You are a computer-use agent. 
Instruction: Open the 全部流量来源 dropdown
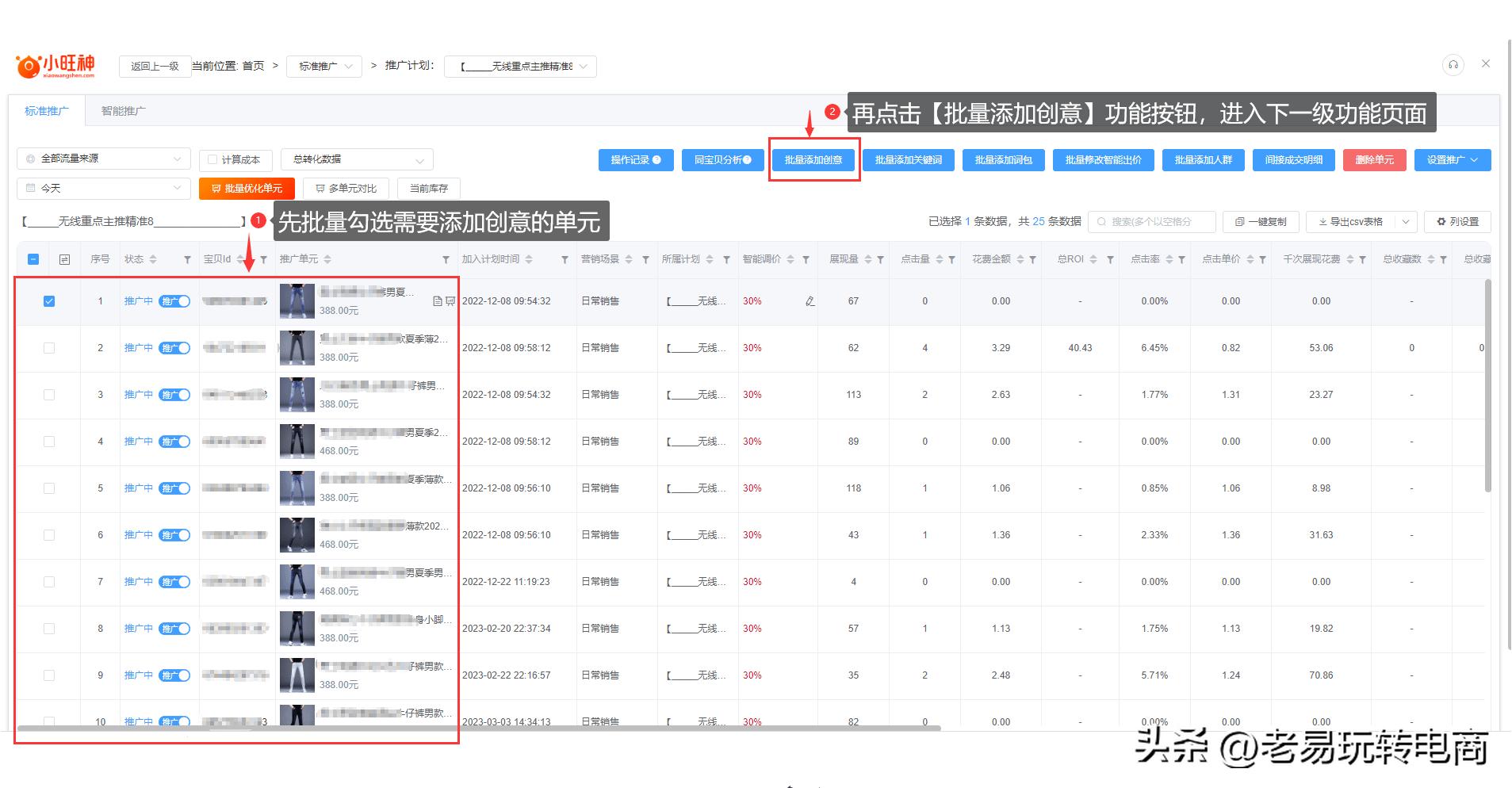(102, 159)
